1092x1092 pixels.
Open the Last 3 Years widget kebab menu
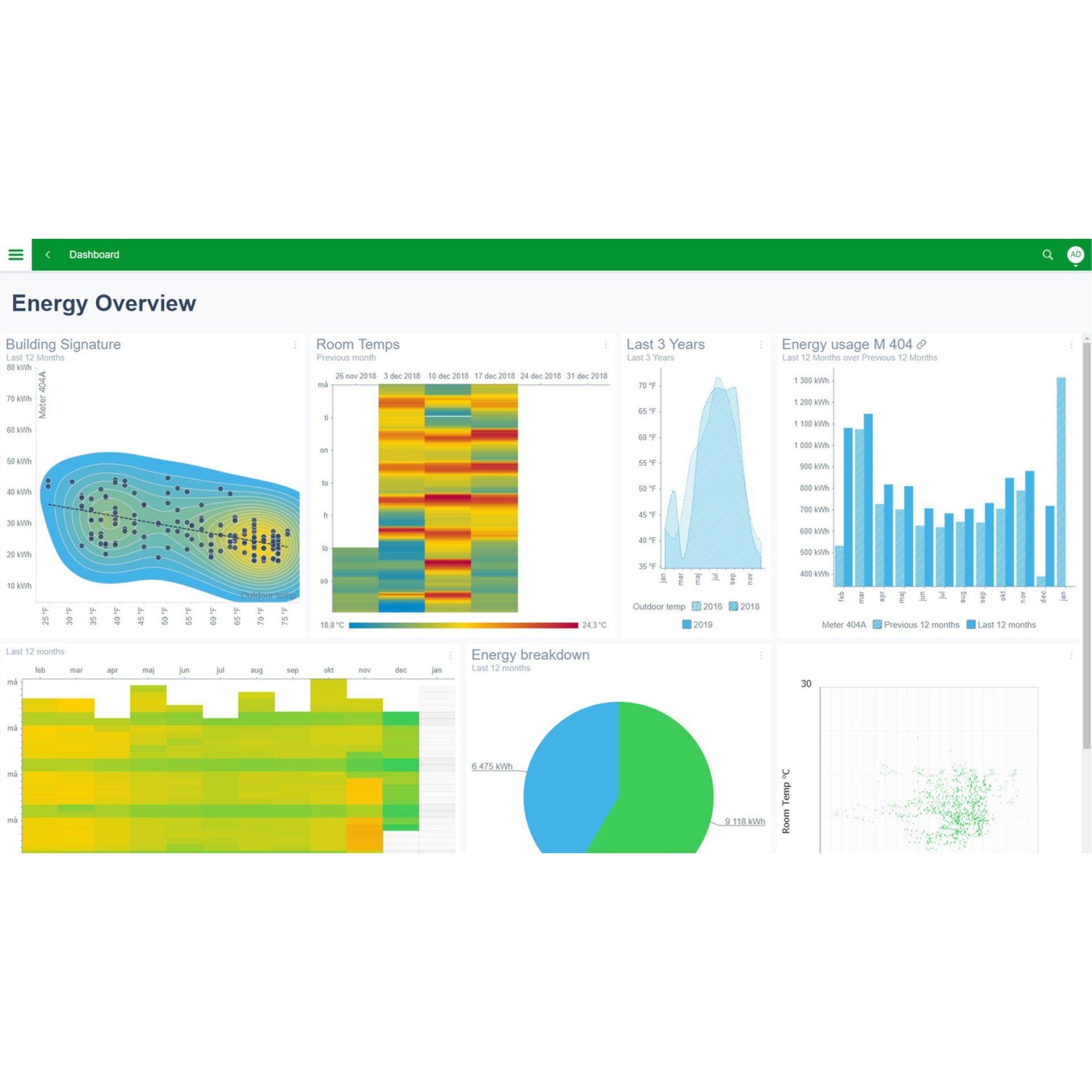(x=760, y=345)
